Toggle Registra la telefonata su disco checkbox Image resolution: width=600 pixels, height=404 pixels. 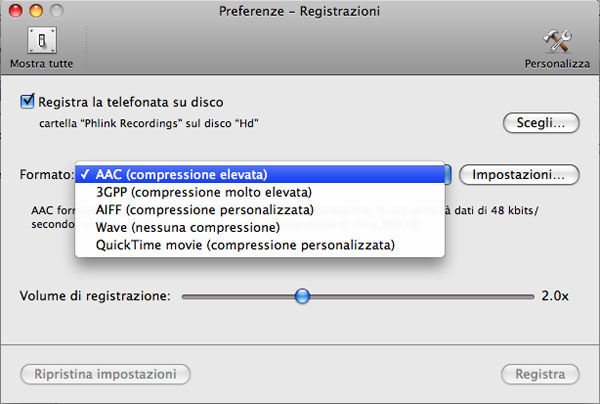(28, 102)
